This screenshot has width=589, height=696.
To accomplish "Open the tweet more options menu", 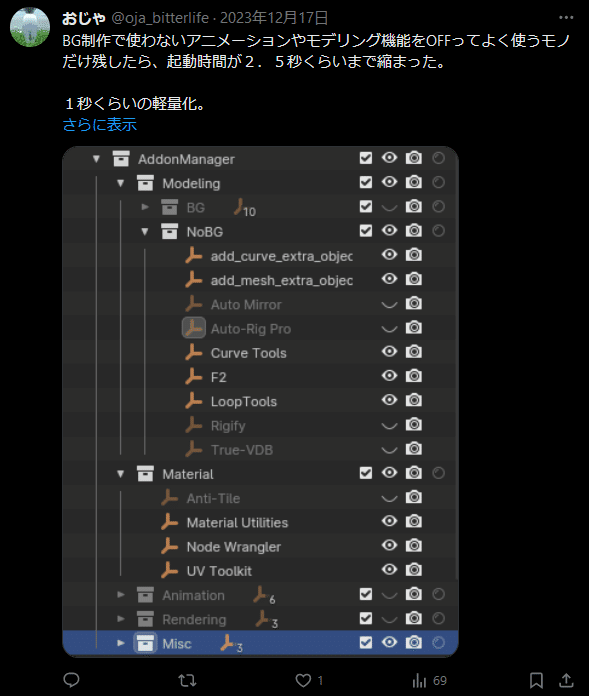I will [566, 18].
